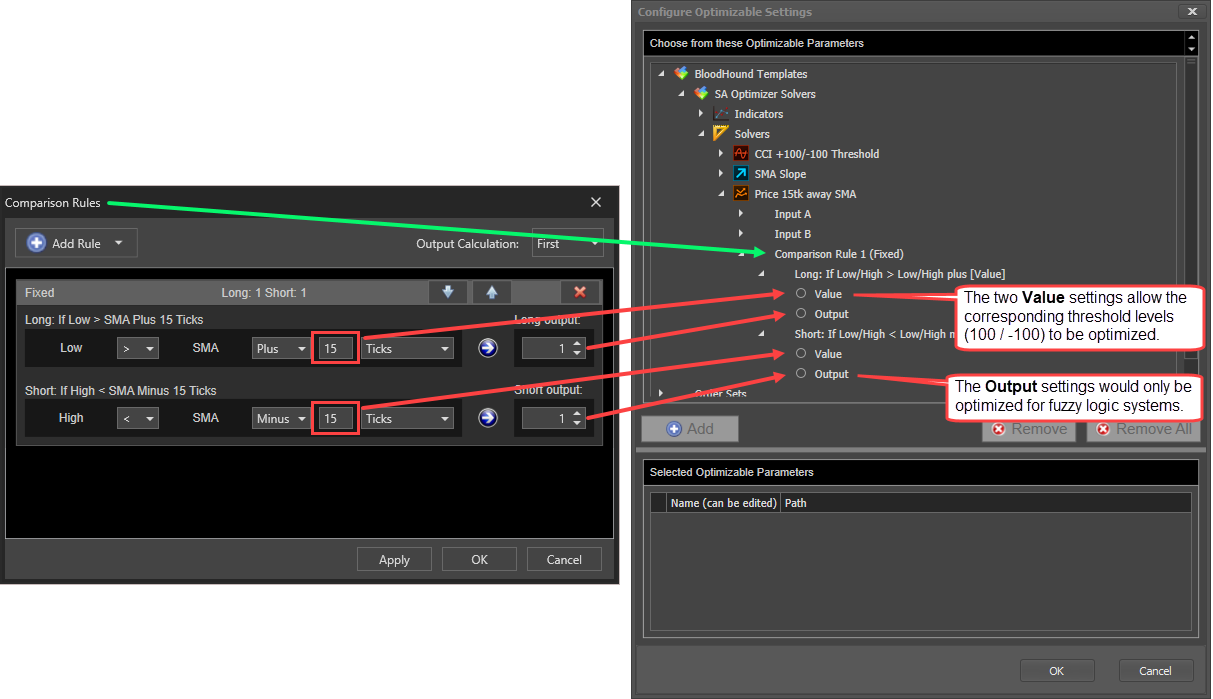Viewport: 1213px width, 699px height.
Task: Click High input label in Short row
Action: click(x=71, y=418)
